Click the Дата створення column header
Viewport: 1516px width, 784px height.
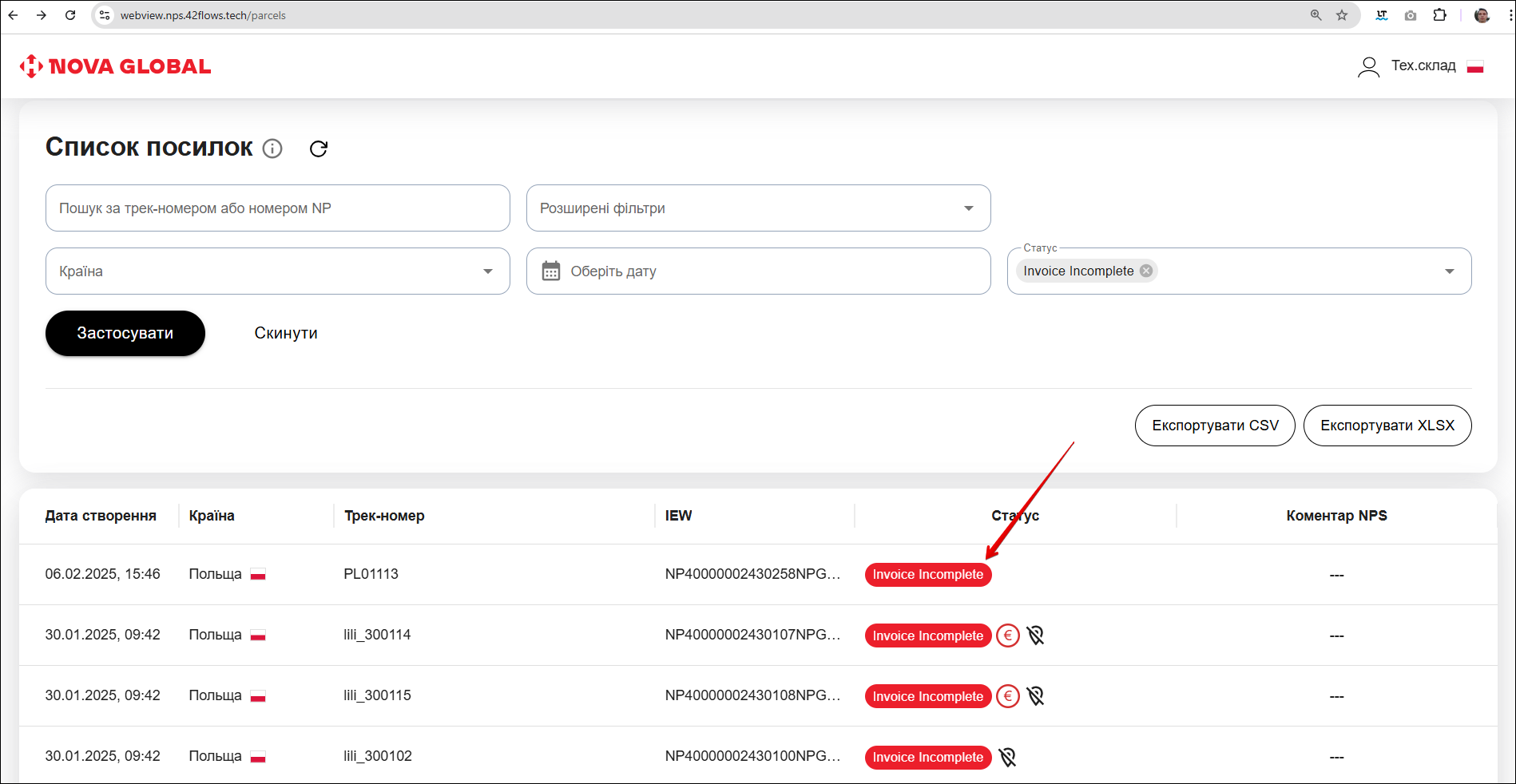pos(101,516)
